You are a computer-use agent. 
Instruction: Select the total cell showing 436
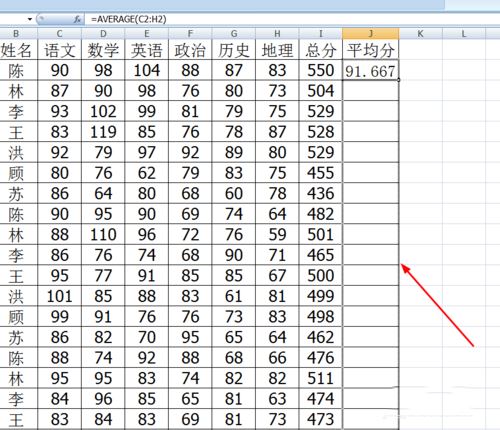pos(321,193)
